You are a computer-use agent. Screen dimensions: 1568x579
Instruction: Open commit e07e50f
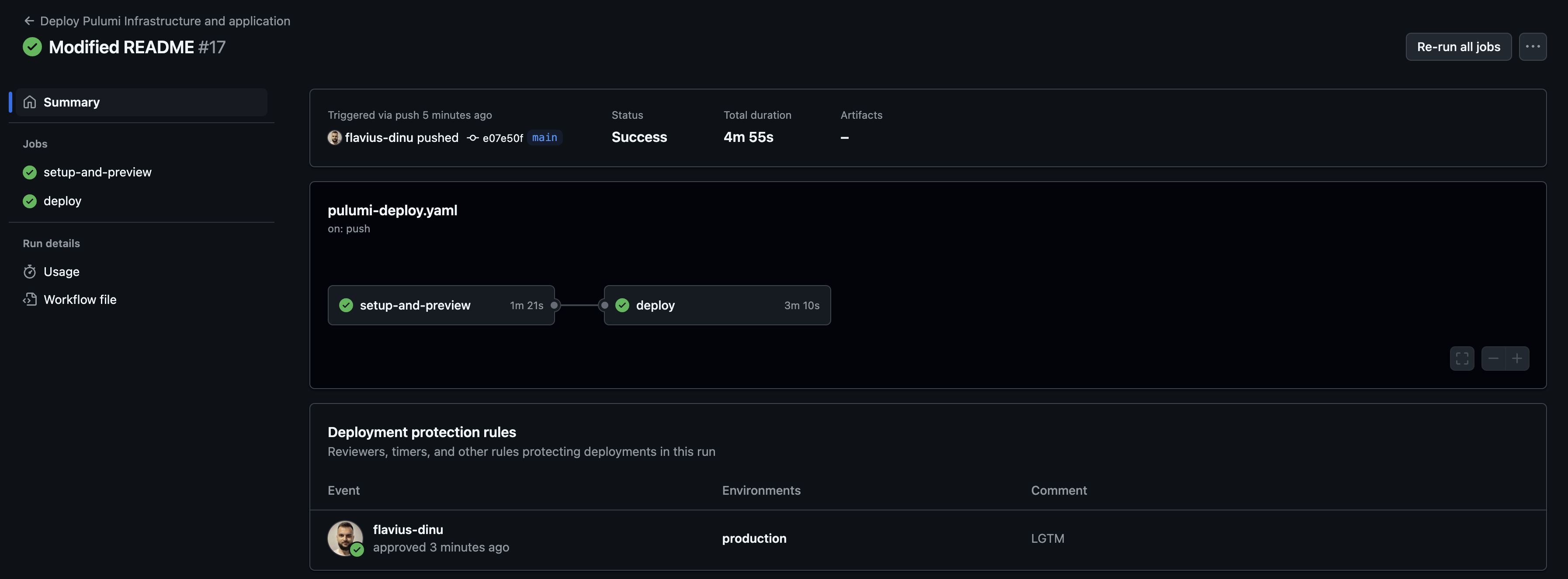click(x=503, y=138)
